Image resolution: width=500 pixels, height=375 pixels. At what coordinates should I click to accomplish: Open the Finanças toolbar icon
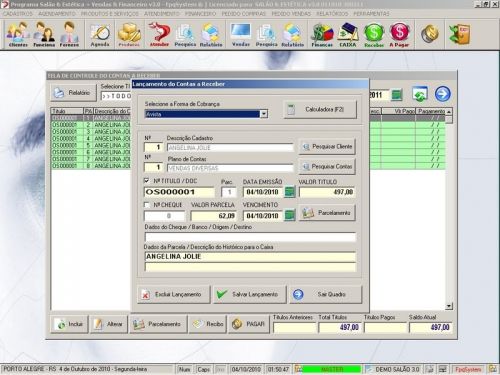coord(322,34)
